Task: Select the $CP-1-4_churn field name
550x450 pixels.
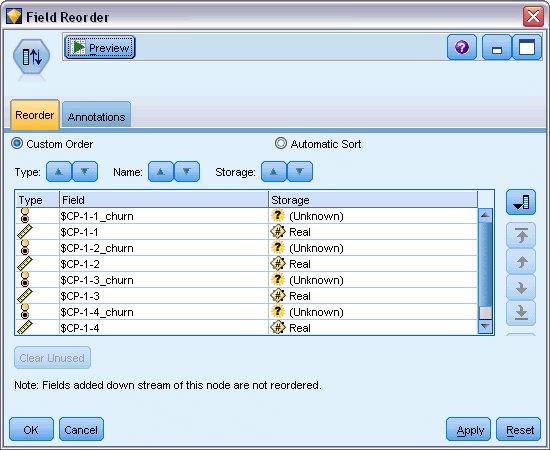Action: tap(97, 312)
